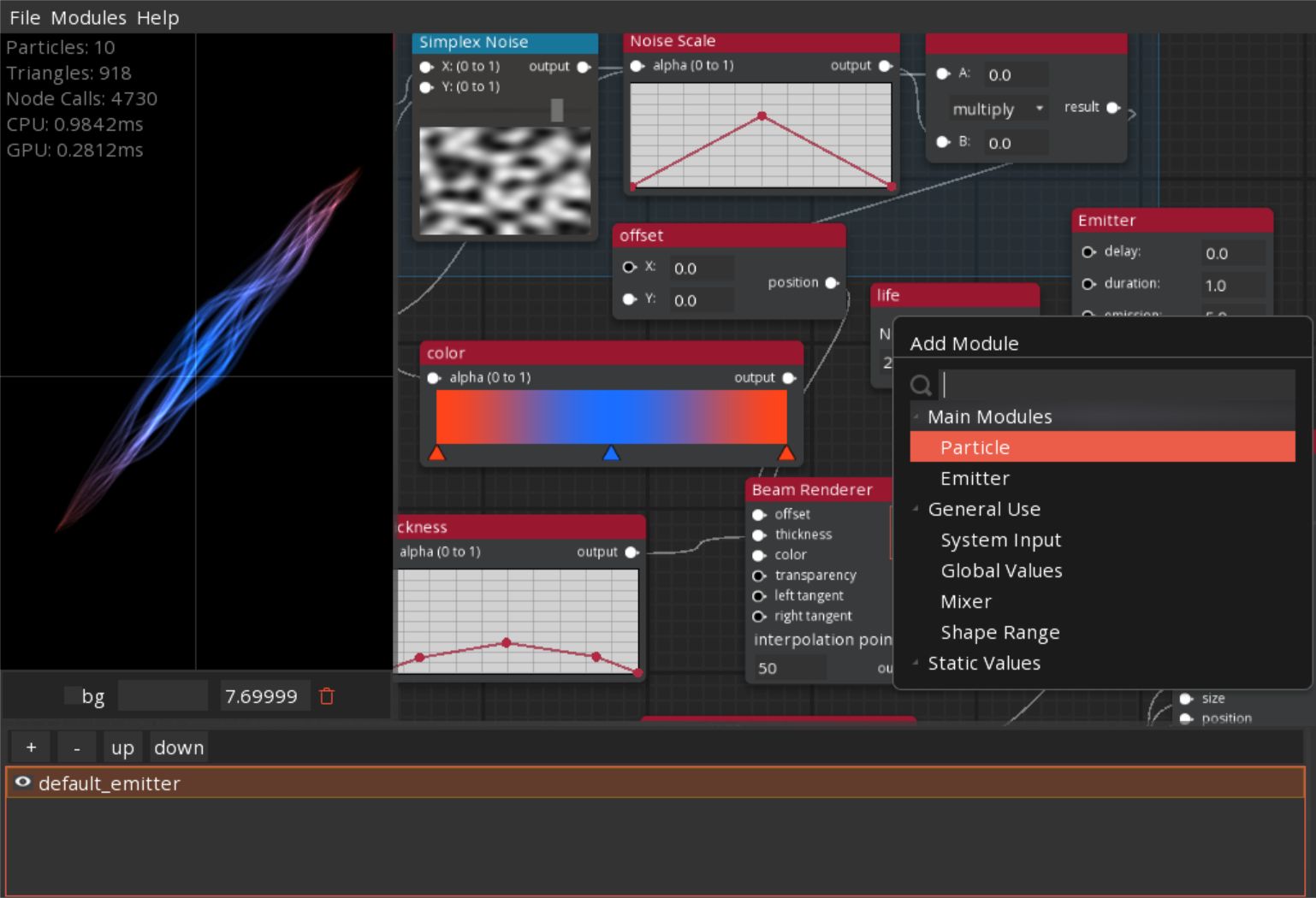Click the output port on Noise Scale node

(x=885, y=65)
